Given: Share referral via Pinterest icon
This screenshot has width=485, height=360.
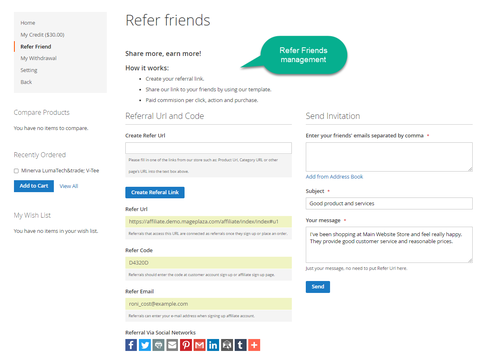Looking at the screenshot, I should point(186,345).
